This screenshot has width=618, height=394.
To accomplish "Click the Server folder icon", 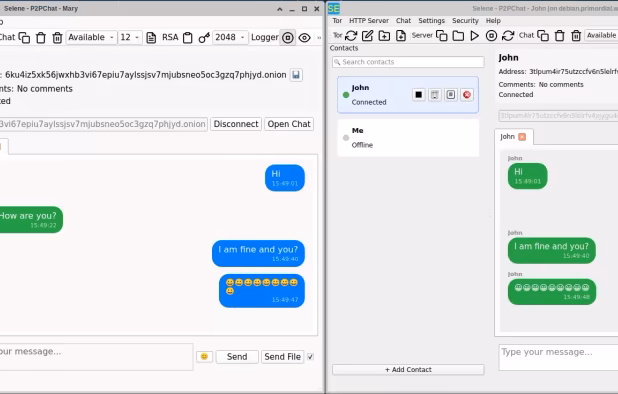I will pyautogui.click(x=458, y=36).
